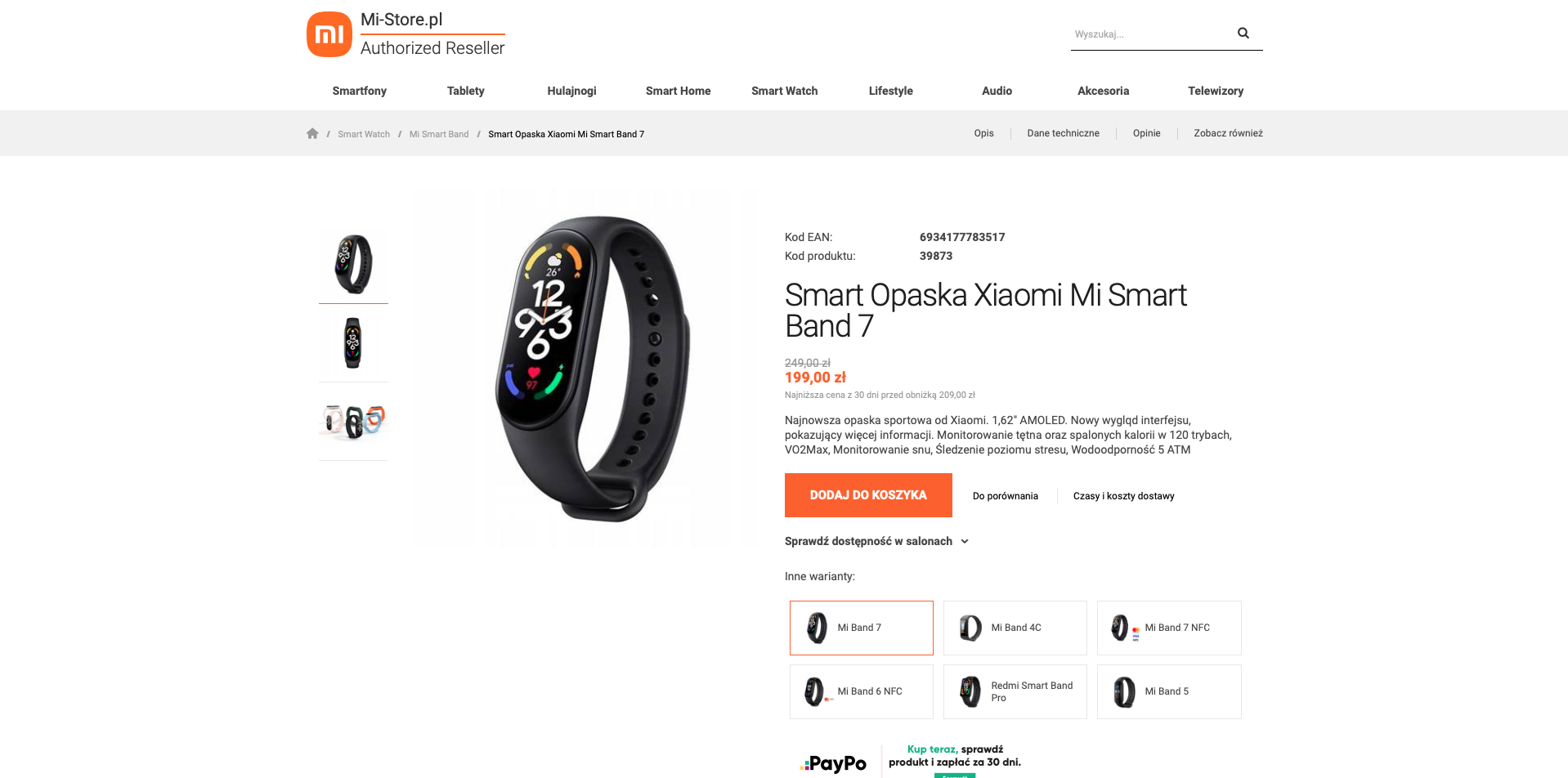This screenshot has height=778, width=1568.
Task: Click the search magnifier icon
Action: 1243,34
